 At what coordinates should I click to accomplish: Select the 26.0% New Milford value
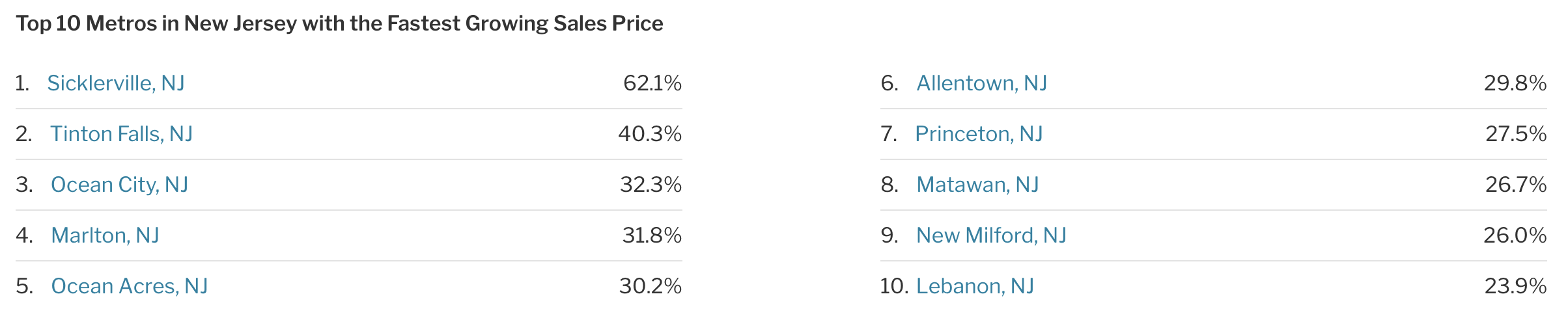click(x=1515, y=235)
